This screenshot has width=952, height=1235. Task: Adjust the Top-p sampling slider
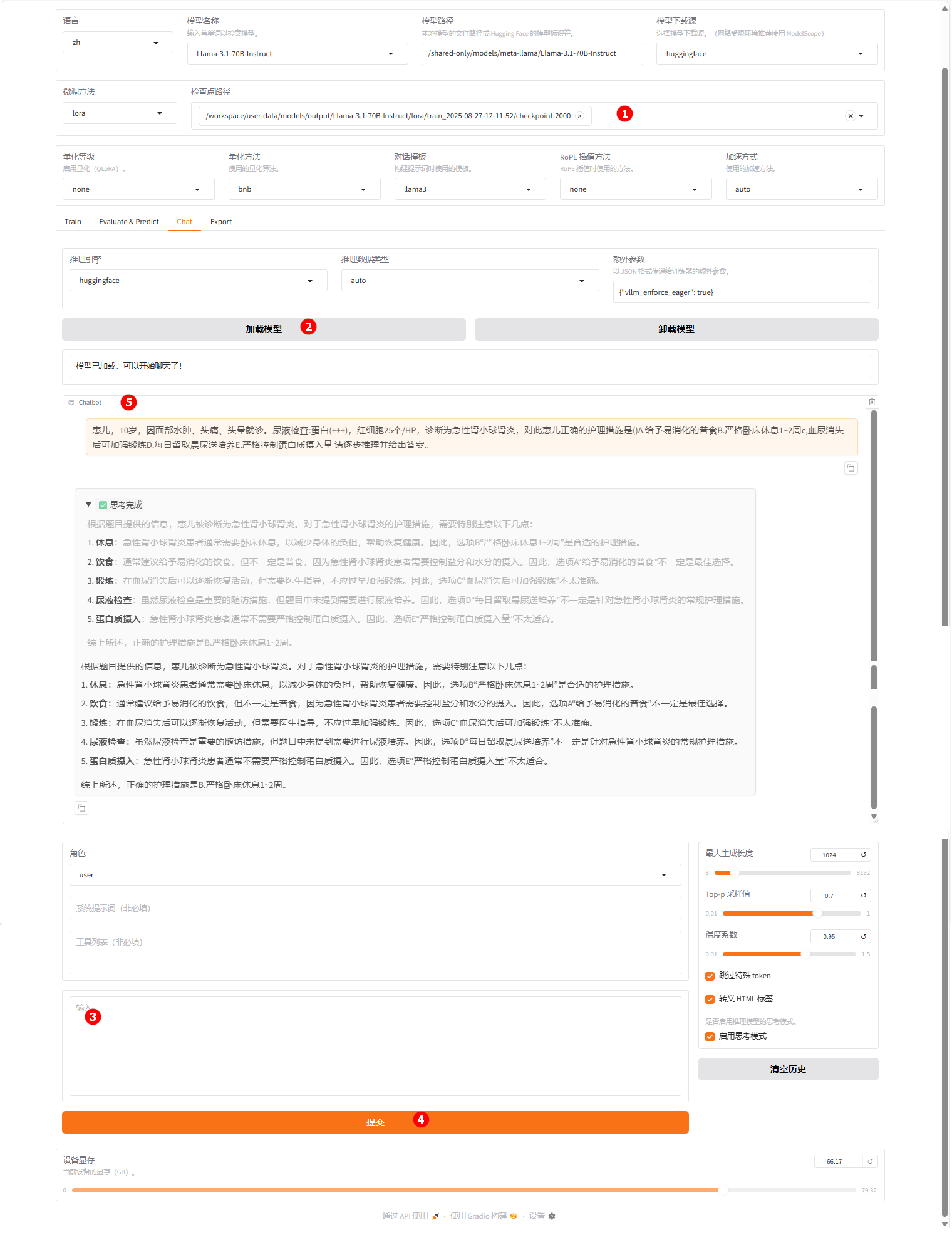click(x=816, y=914)
